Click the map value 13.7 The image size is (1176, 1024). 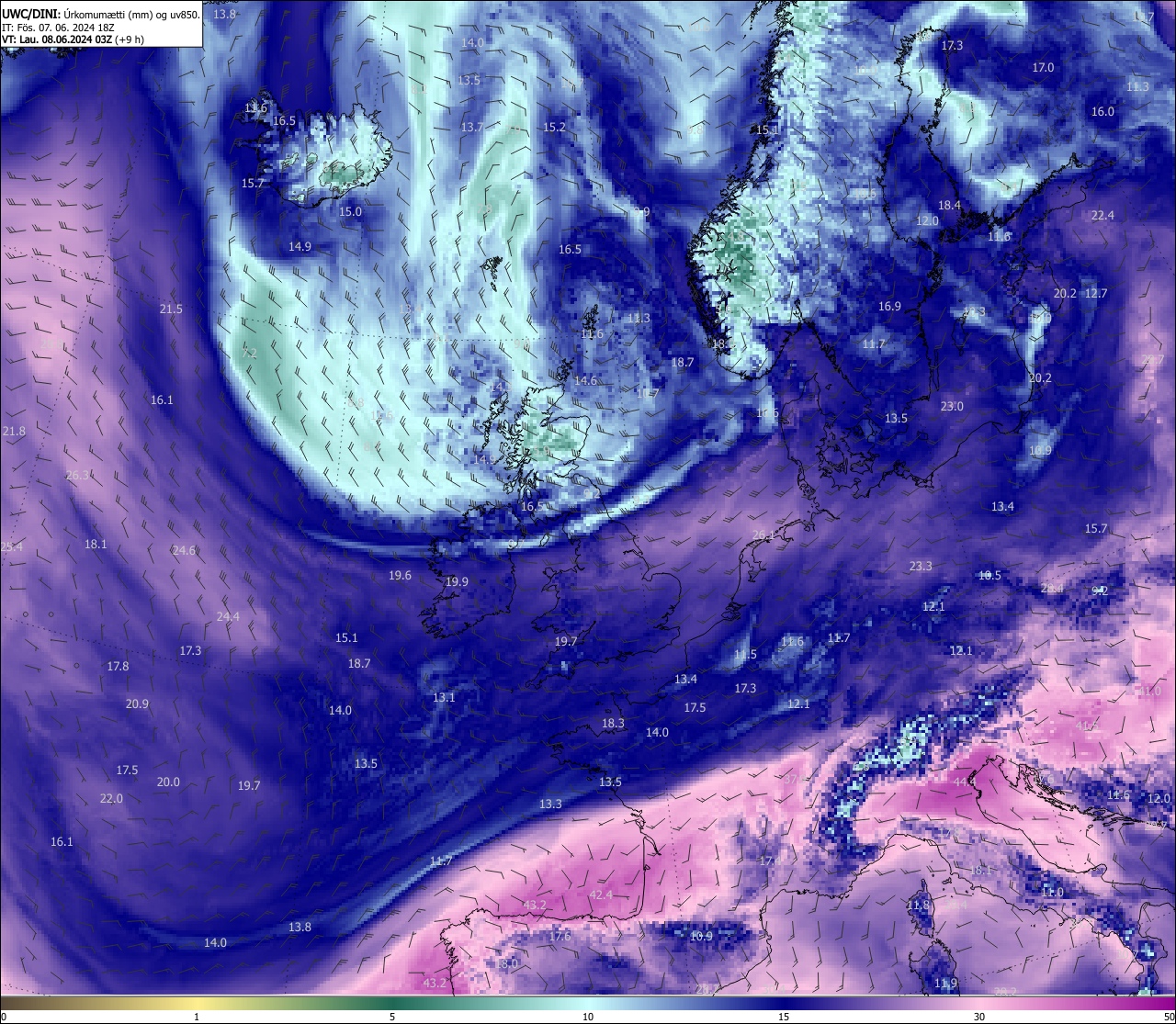coord(472,128)
